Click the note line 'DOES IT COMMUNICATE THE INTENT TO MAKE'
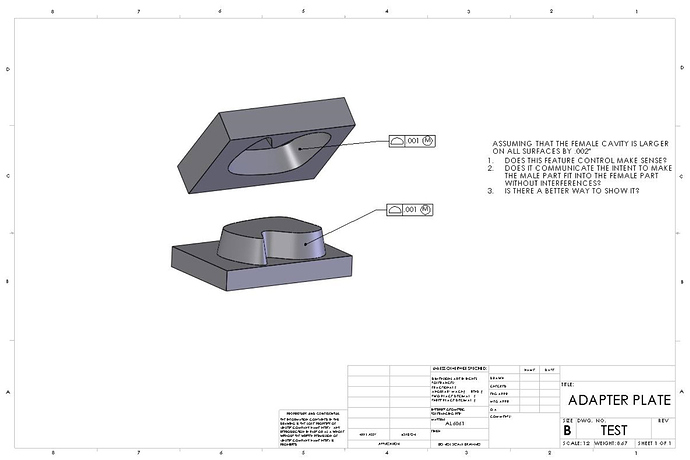Screen dimensions: 690x460 [588, 168]
